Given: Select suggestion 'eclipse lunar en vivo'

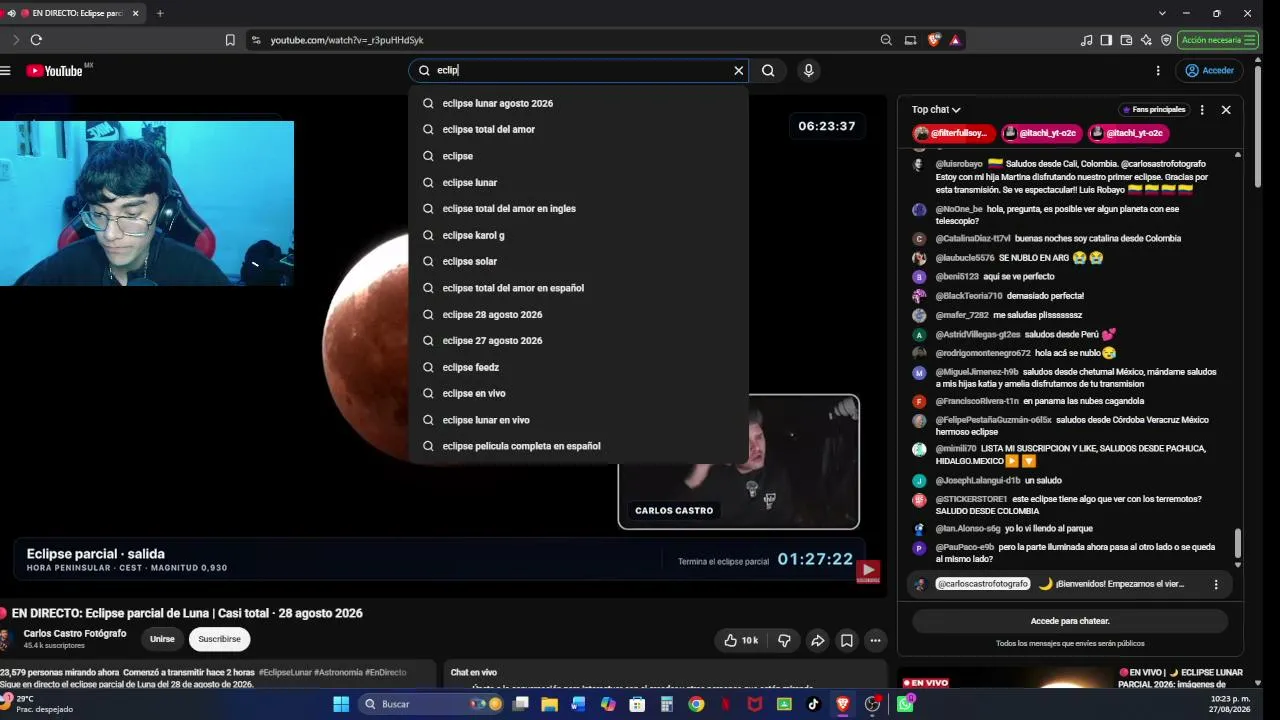Looking at the screenshot, I should pos(578,420).
